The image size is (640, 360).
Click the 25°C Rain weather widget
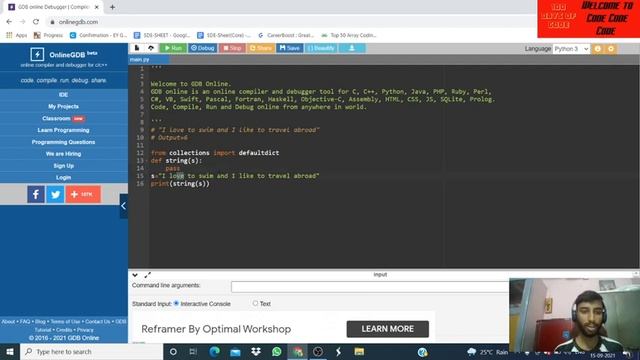pyautogui.click(x=488, y=352)
